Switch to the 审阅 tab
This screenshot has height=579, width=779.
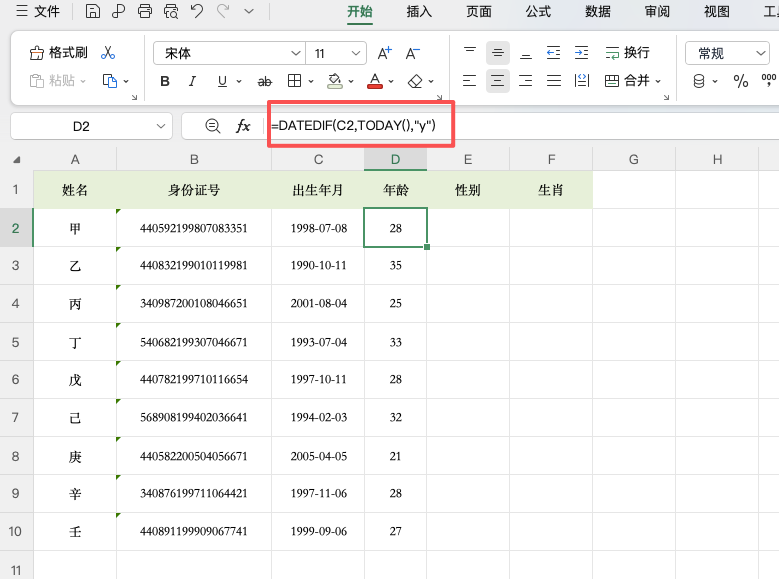pos(657,11)
